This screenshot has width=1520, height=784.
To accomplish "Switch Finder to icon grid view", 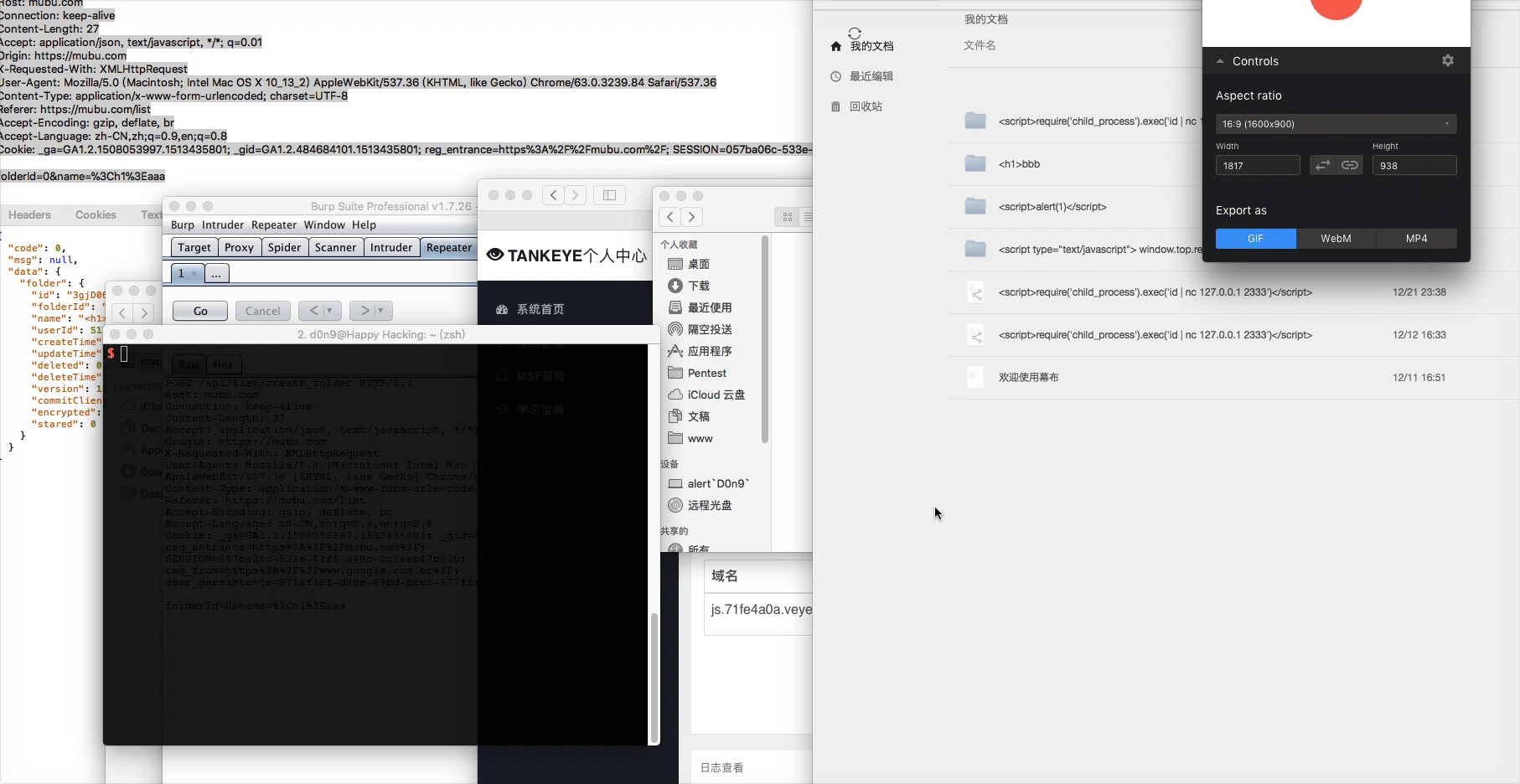I will (787, 217).
